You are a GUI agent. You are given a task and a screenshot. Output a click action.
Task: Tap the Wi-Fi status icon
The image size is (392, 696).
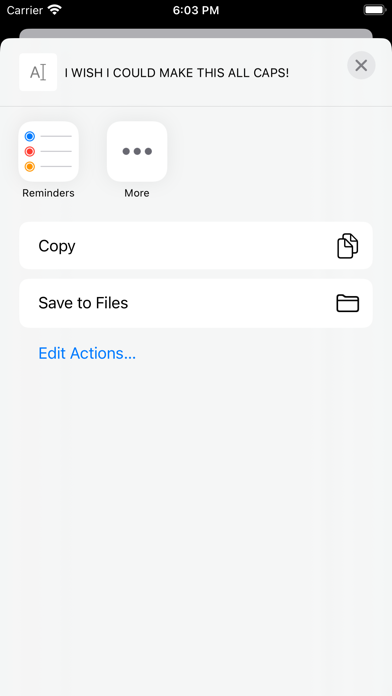(x=55, y=10)
